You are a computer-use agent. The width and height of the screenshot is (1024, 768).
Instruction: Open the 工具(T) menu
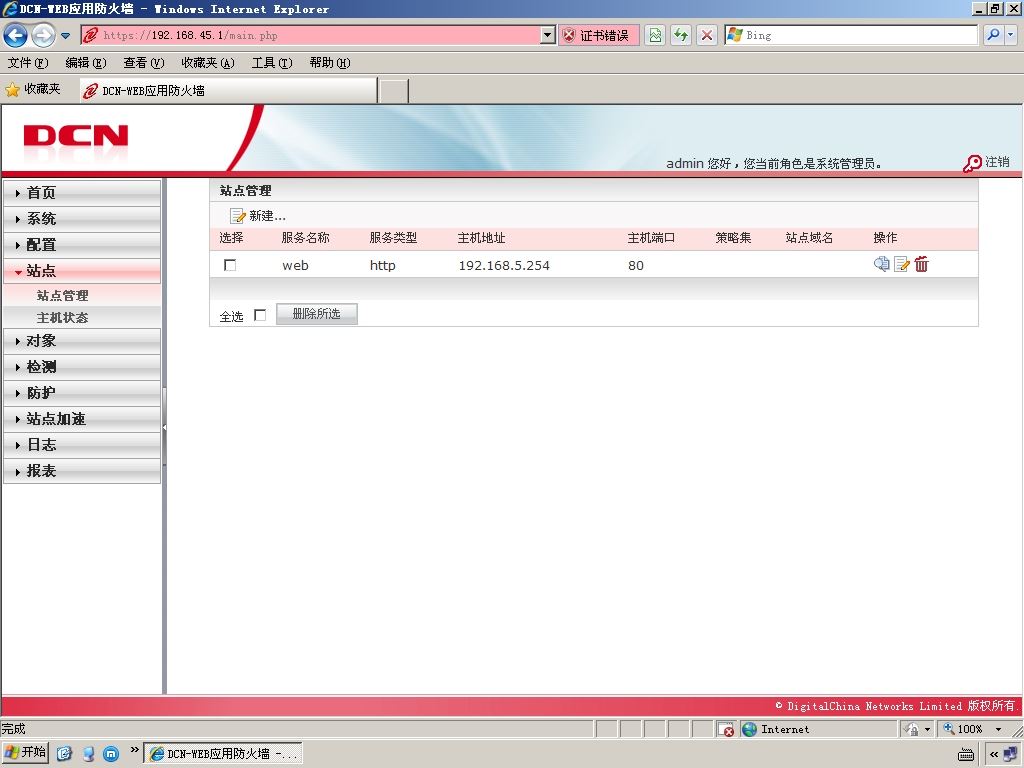click(x=272, y=63)
